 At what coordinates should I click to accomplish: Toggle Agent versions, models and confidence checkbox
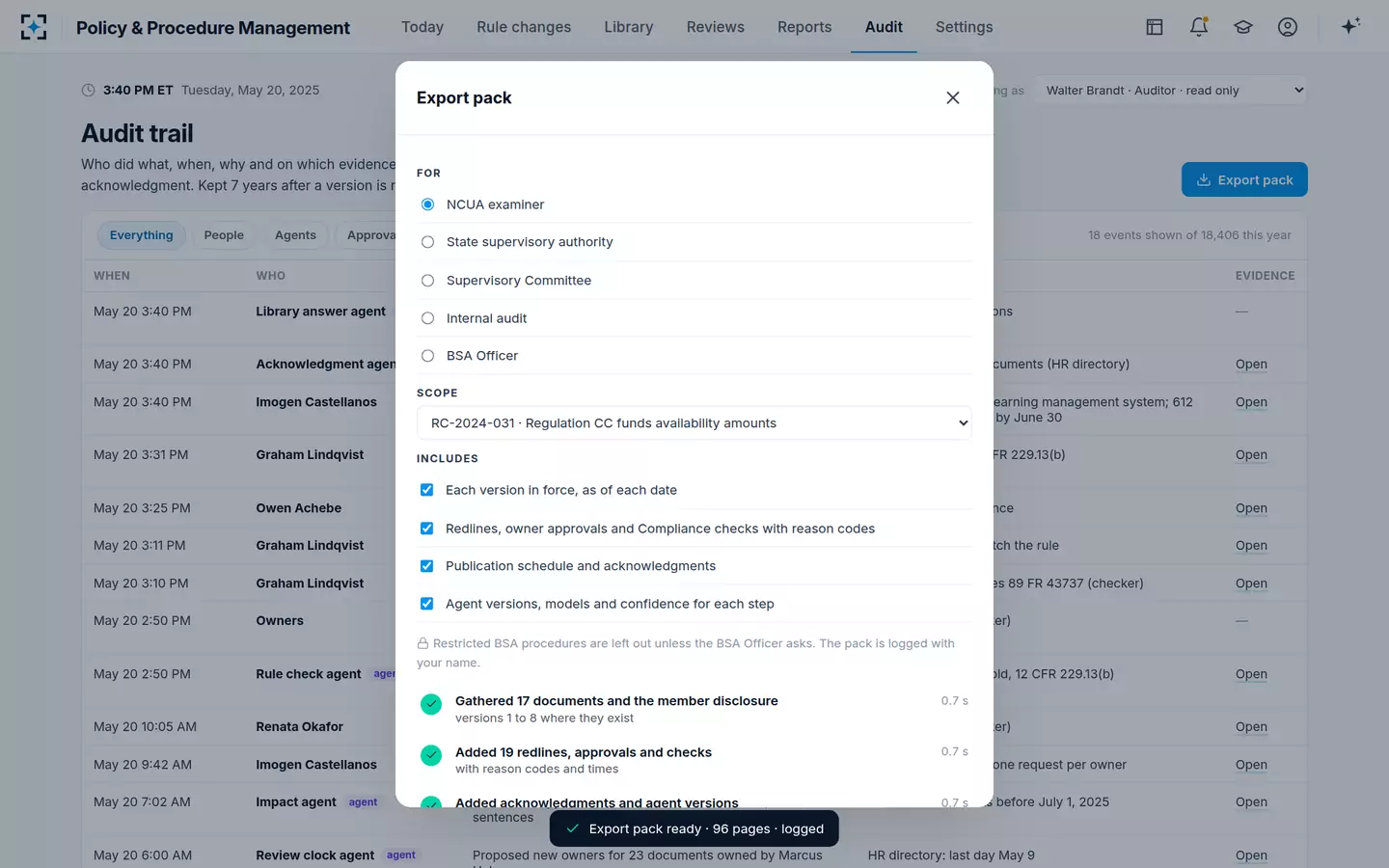426,604
